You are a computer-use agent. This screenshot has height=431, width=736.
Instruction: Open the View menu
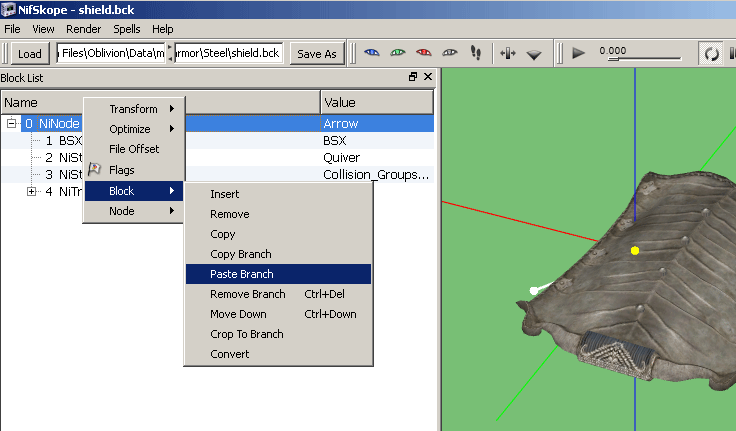point(43,29)
